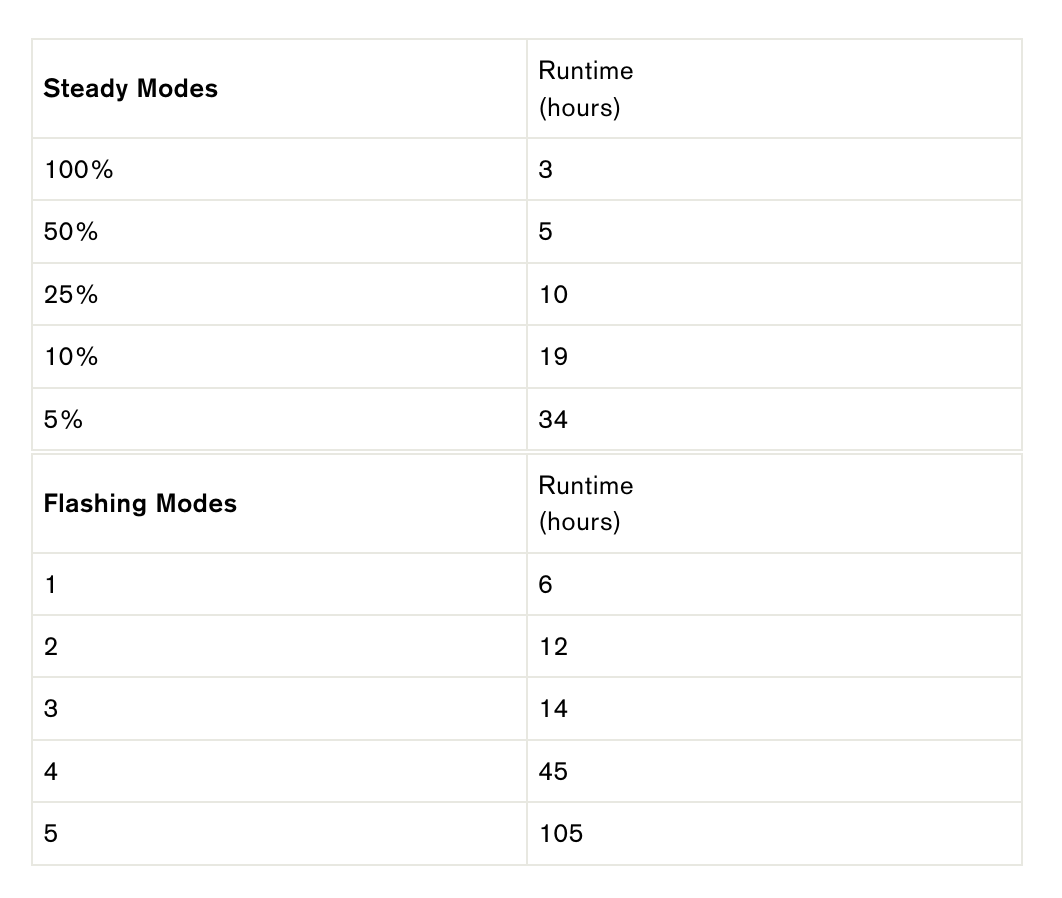Image resolution: width=1062 pixels, height=898 pixels.
Task: Click the 19 hours runtime cell
Action: click(x=553, y=357)
